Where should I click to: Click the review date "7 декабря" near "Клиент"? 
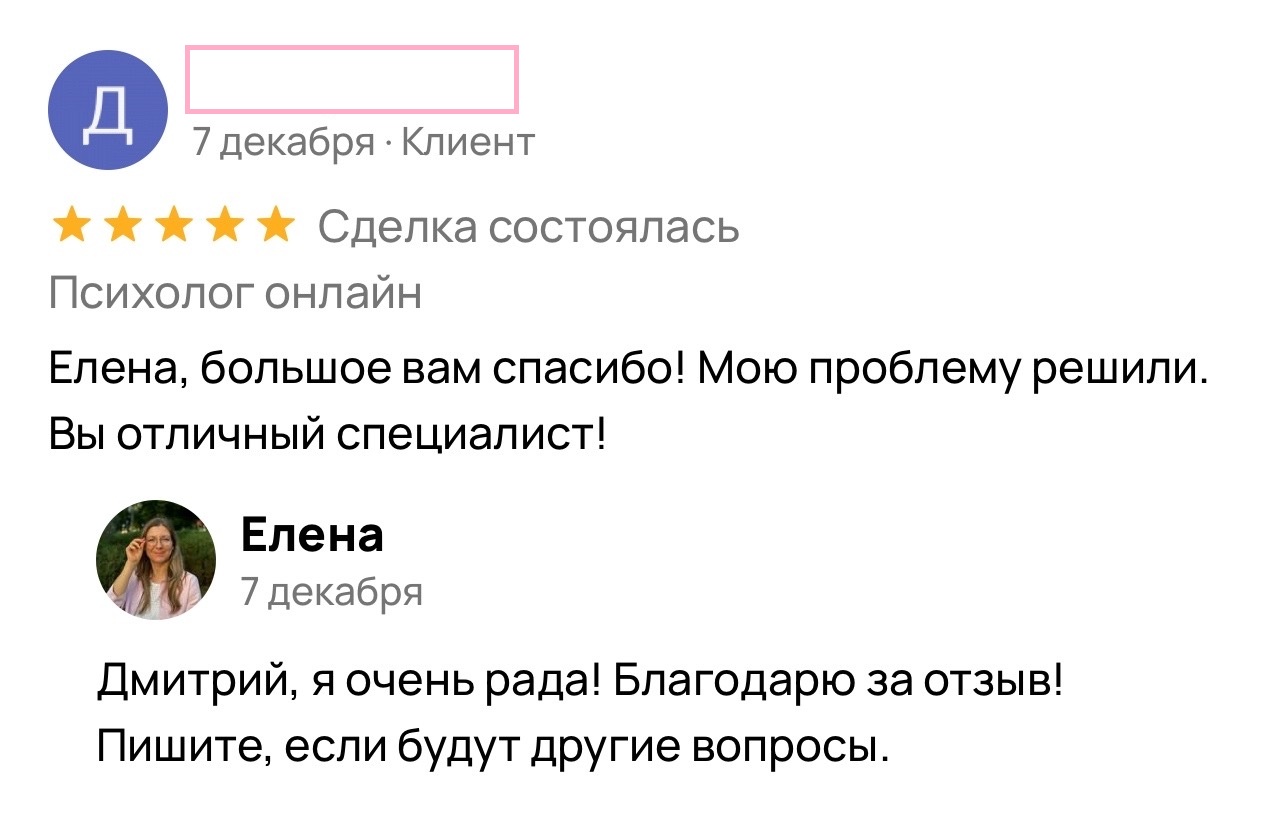click(x=282, y=143)
